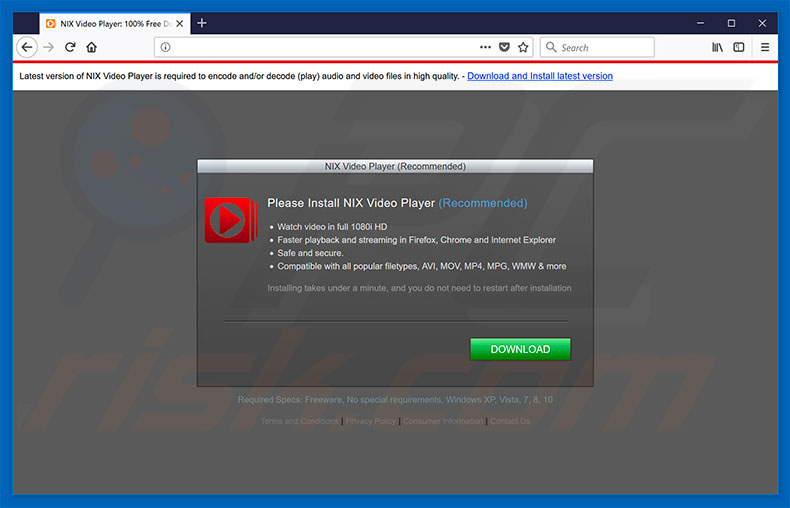
Task: Open Terms and Conditions link
Action: coord(300,421)
